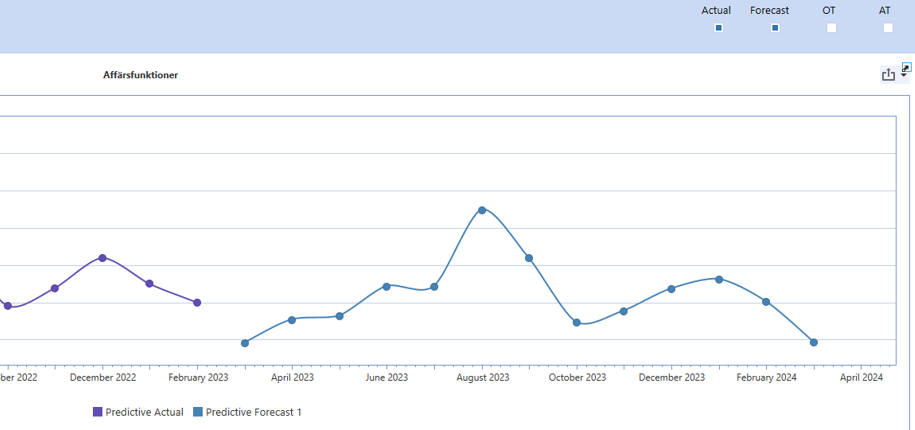Image resolution: width=915 pixels, height=430 pixels.
Task: Select the June 2023 forecast data point
Action: [387, 286]
